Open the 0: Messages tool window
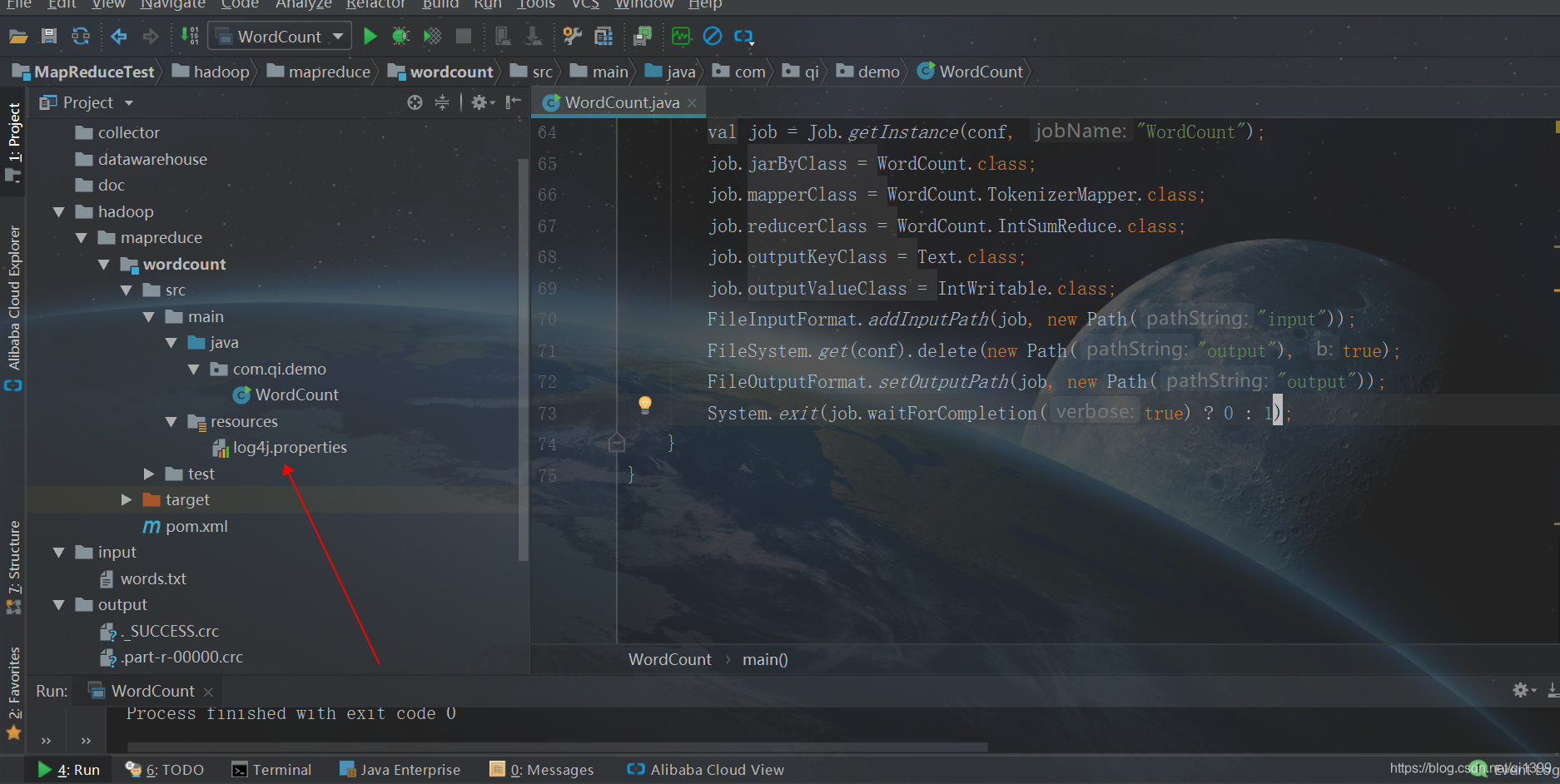This screenshot has height=784, width=1560. (x=542, y=770)
